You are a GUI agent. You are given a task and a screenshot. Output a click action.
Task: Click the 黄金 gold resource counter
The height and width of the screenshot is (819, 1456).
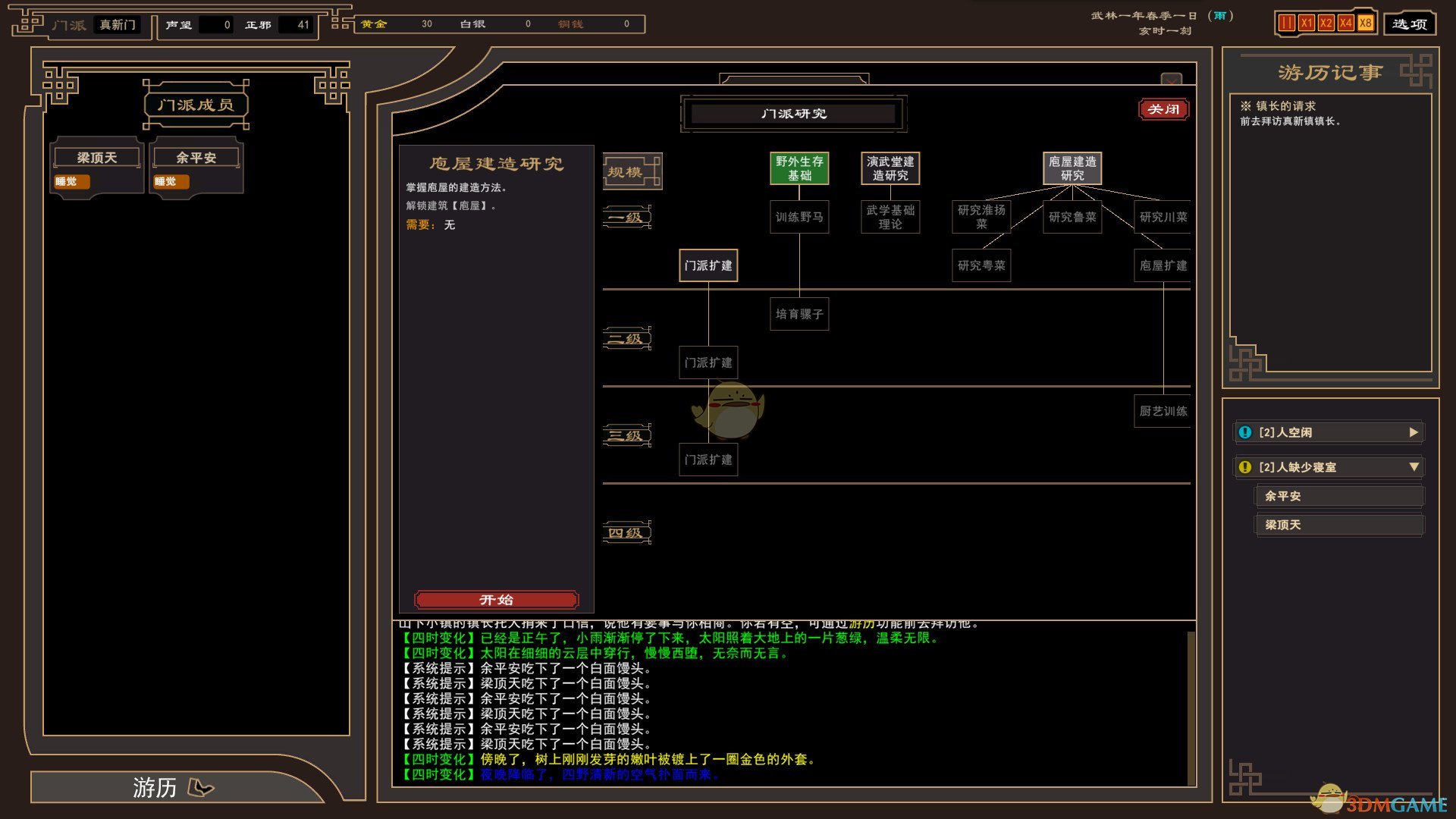pyautogui.click(x=397, y=24)
